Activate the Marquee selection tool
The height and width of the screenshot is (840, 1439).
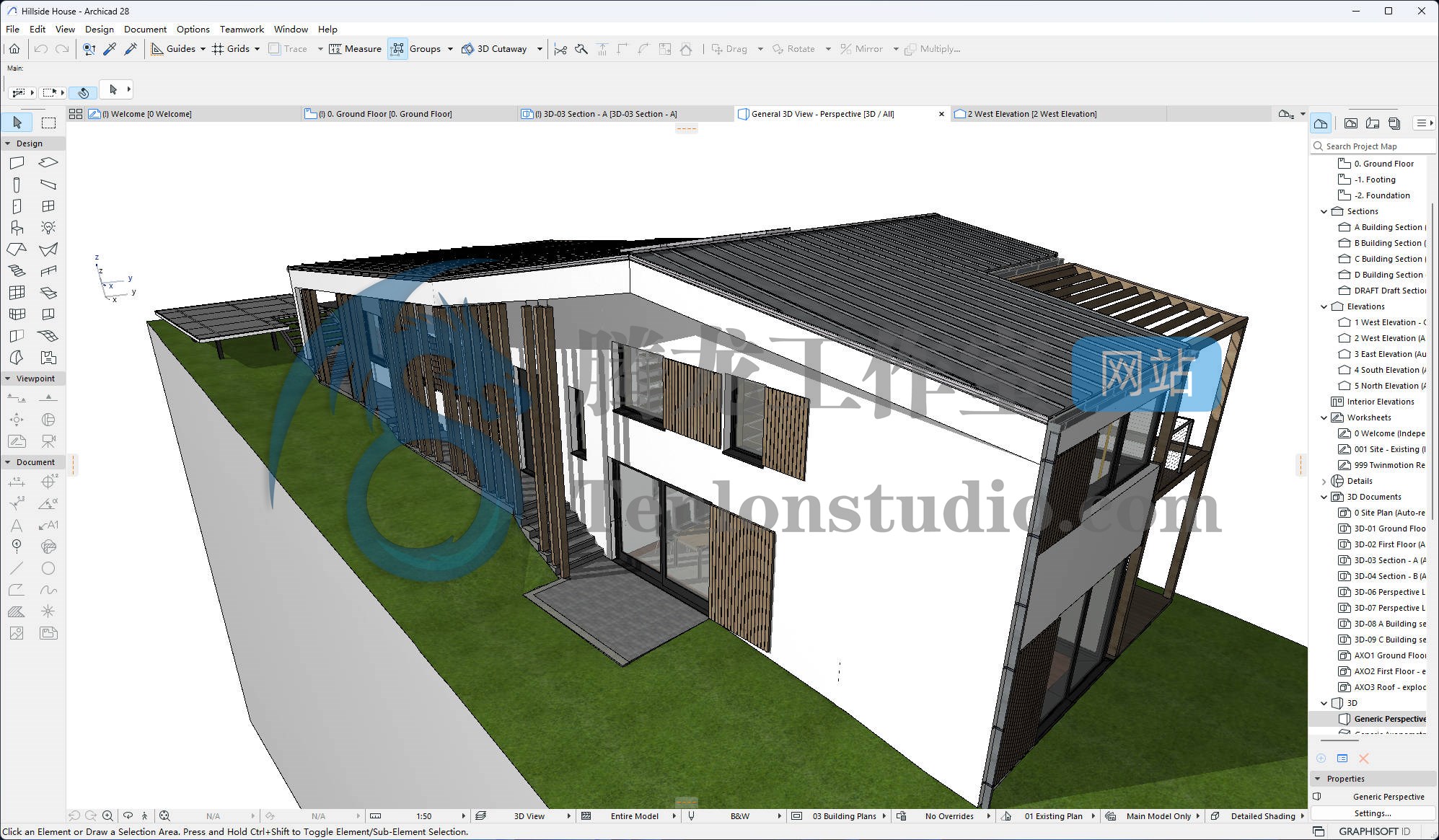tap(48, 123)
